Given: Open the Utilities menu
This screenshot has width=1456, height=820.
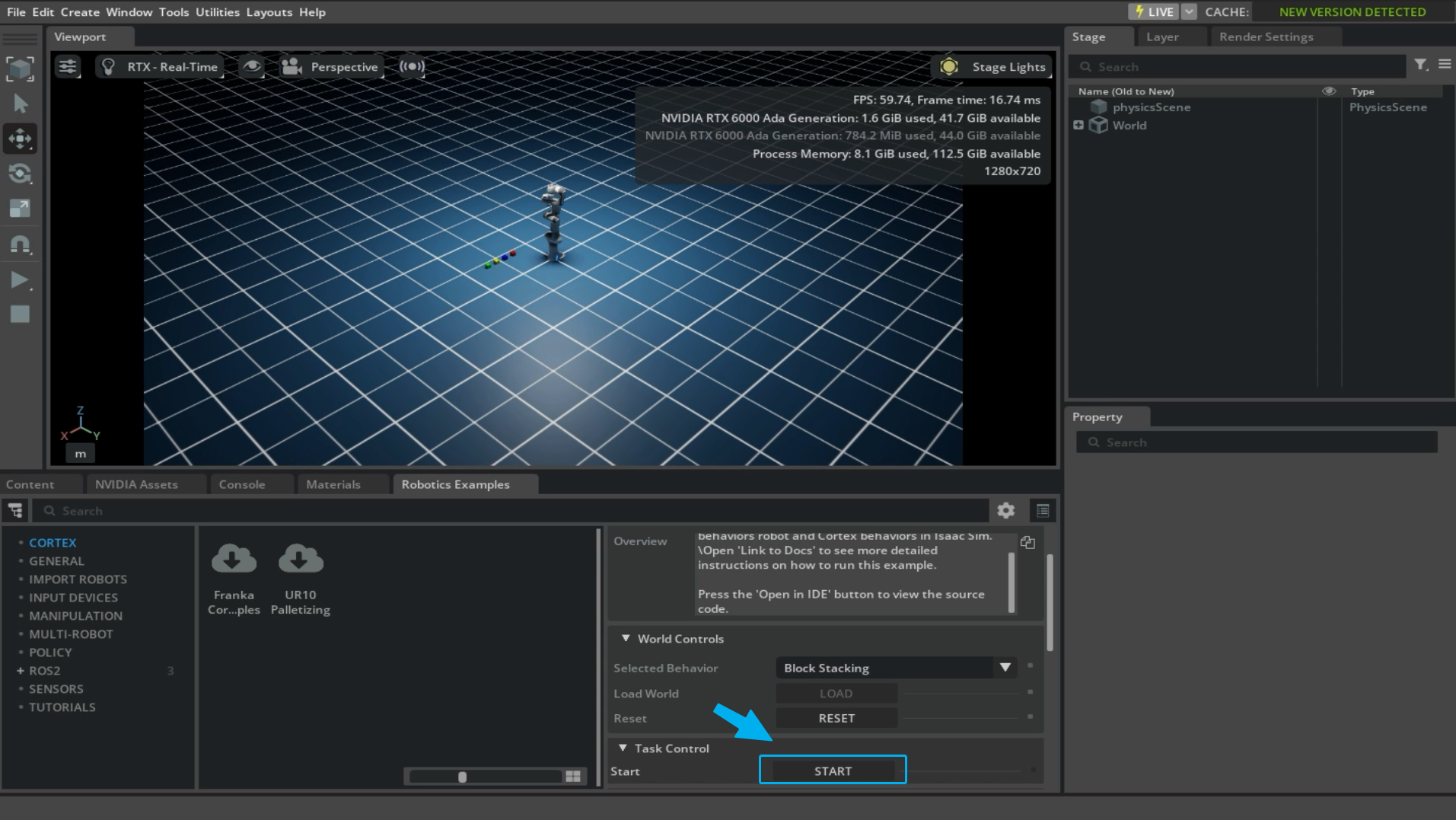Looking at the screenshot, I should click(x=218, y=12).
